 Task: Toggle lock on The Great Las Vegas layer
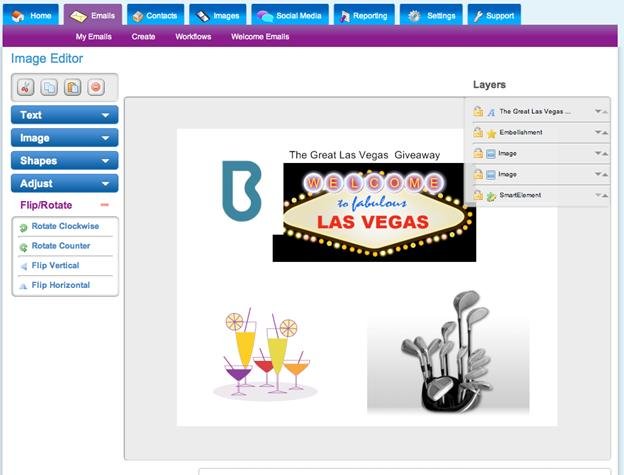[478, 111]
